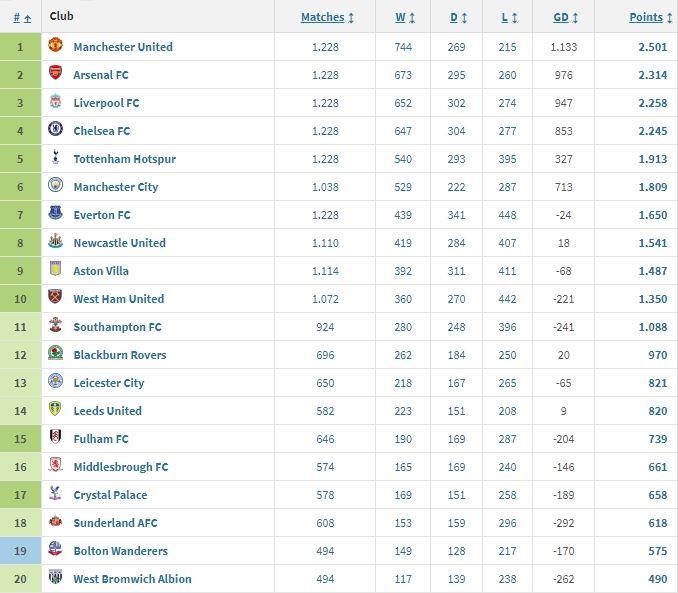The height and width of the screenshot is (593, 678).
Task: Click the Everton FC crest icon
Action: tap(55, 212)
